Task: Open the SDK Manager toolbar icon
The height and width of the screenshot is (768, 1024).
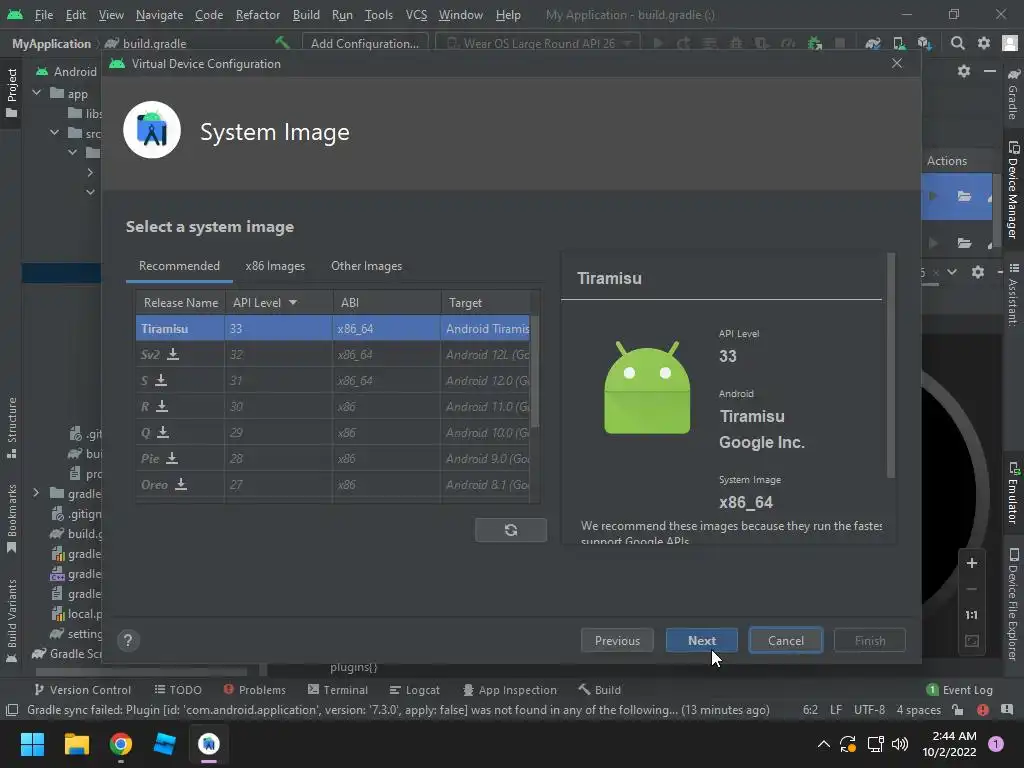Action: 924,43
